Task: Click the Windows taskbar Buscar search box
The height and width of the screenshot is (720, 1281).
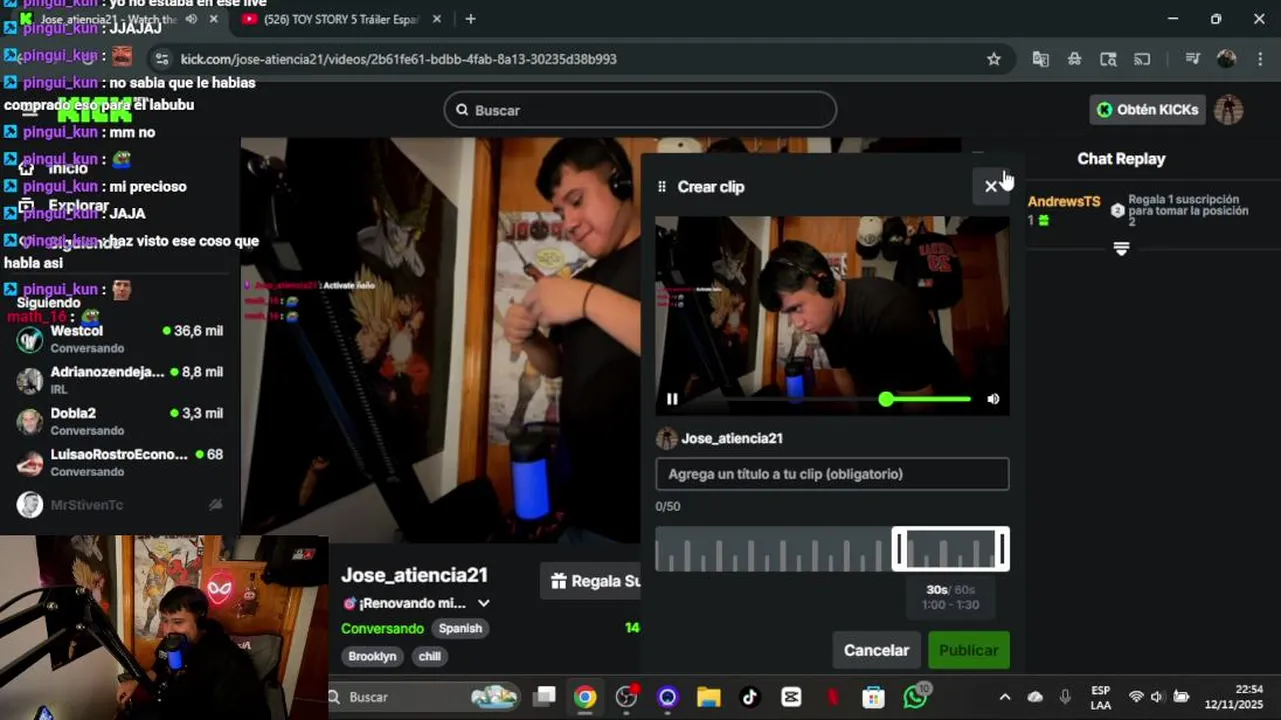Action: [425, 697]
